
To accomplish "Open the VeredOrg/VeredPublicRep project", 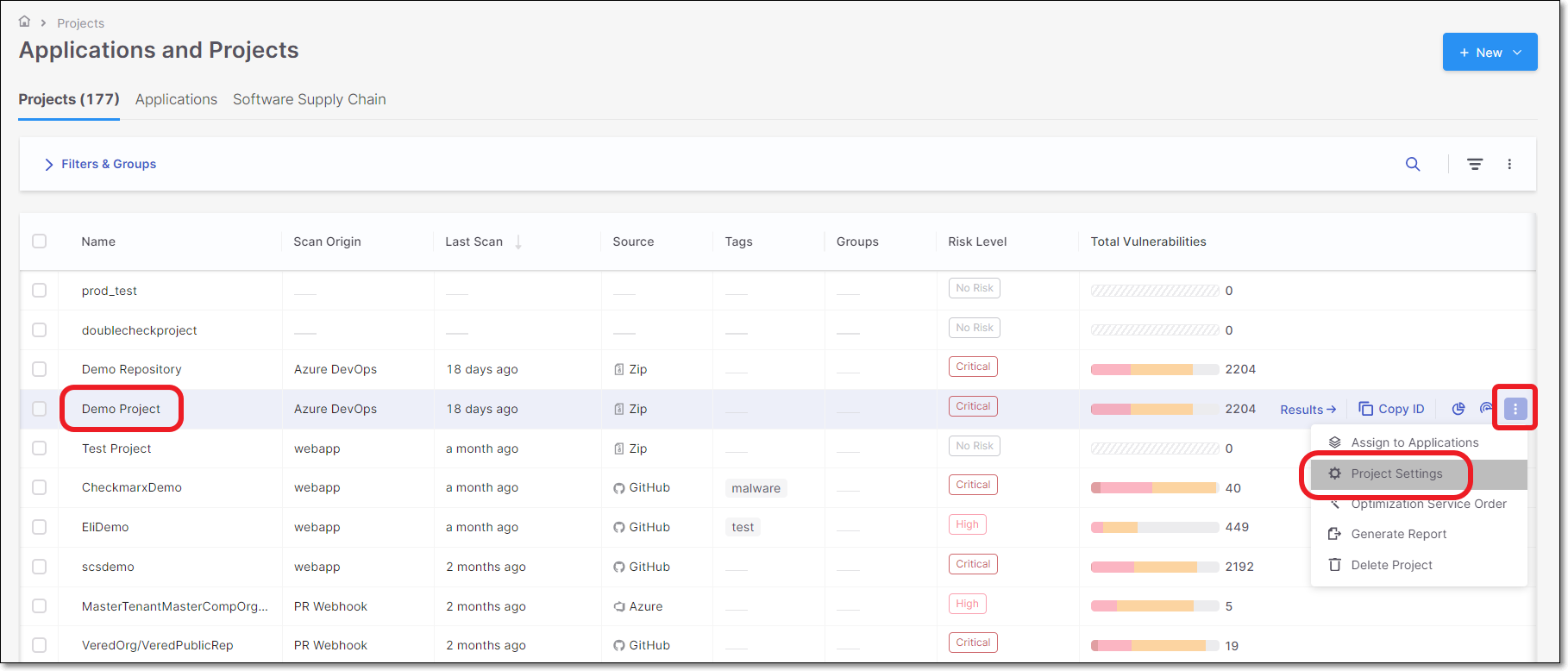I will point(158,645).
